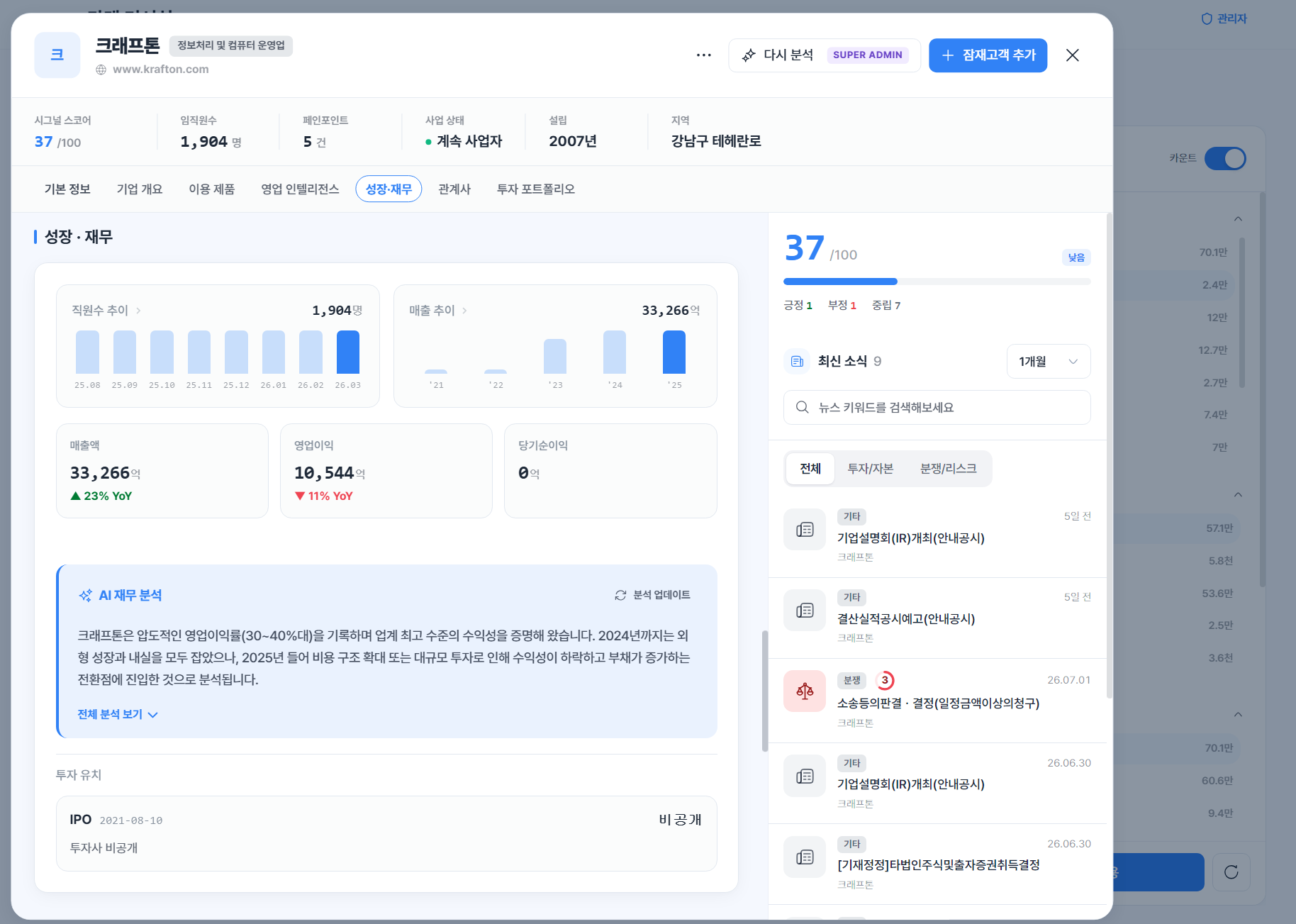Click the signal score progress bar
The width and height of the screenshot is (1296, 924).
pos(937,282)
